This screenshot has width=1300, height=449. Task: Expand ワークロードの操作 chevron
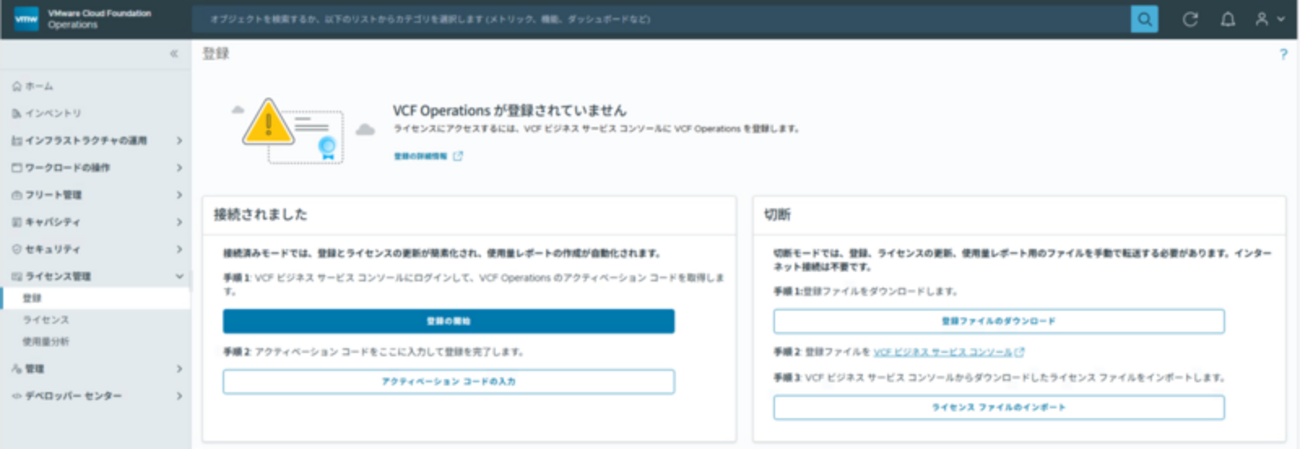click(x=178, y=168)
